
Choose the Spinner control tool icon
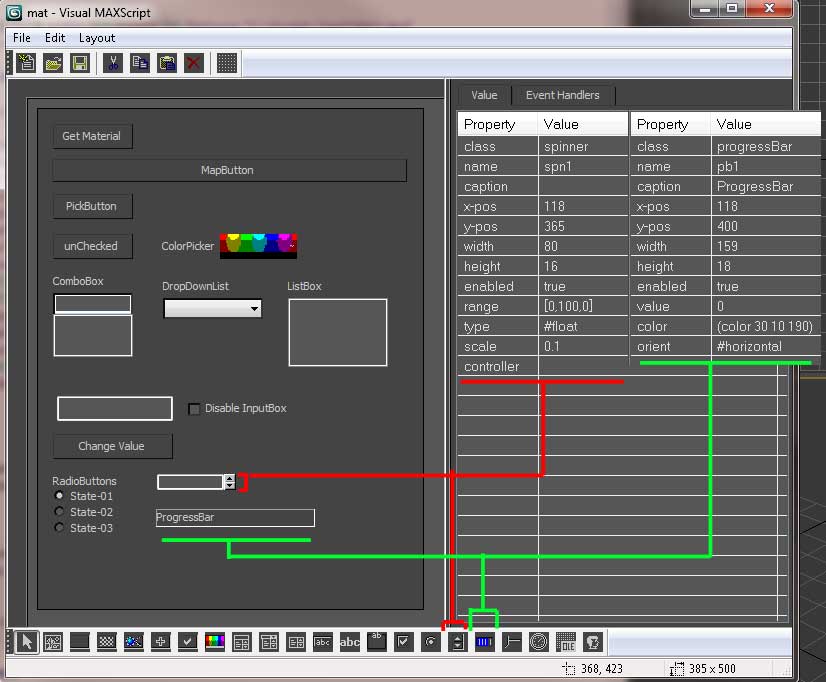click(457, 641)
